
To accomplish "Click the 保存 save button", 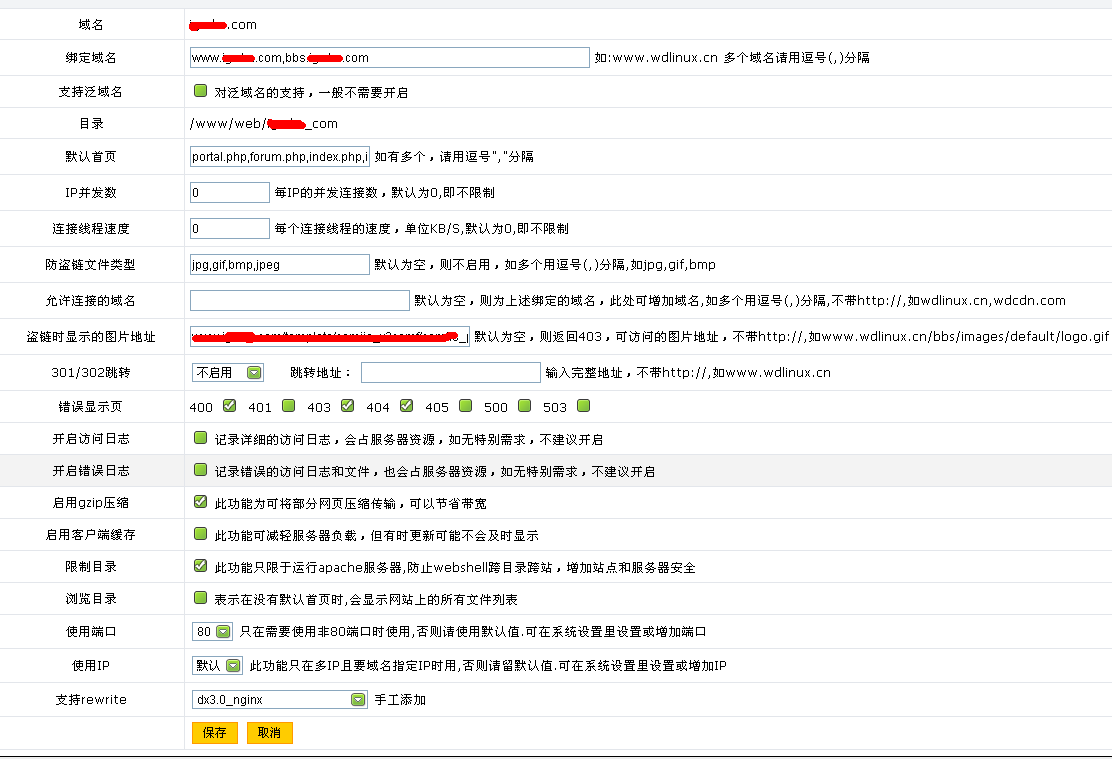I will (215, 733).
